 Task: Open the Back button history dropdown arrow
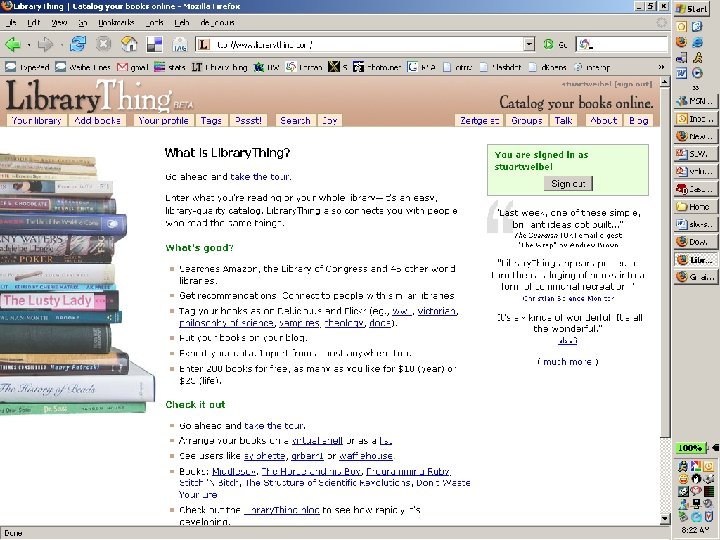(x=28, y=45)
